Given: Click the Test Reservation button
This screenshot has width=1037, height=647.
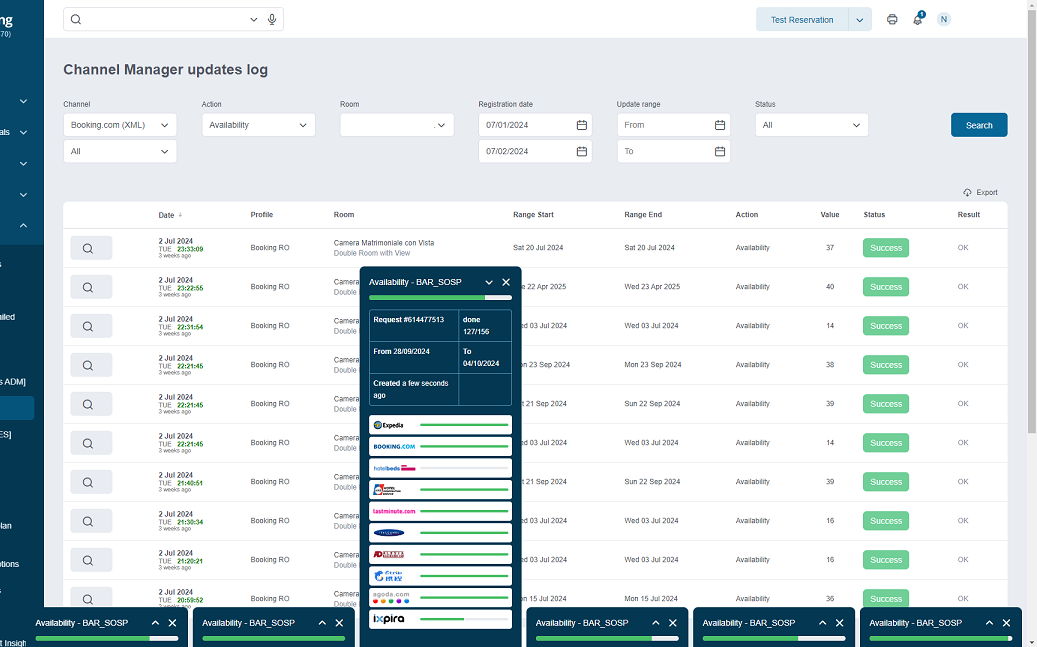Looking at the screenshot, I should tap(801, 20).
